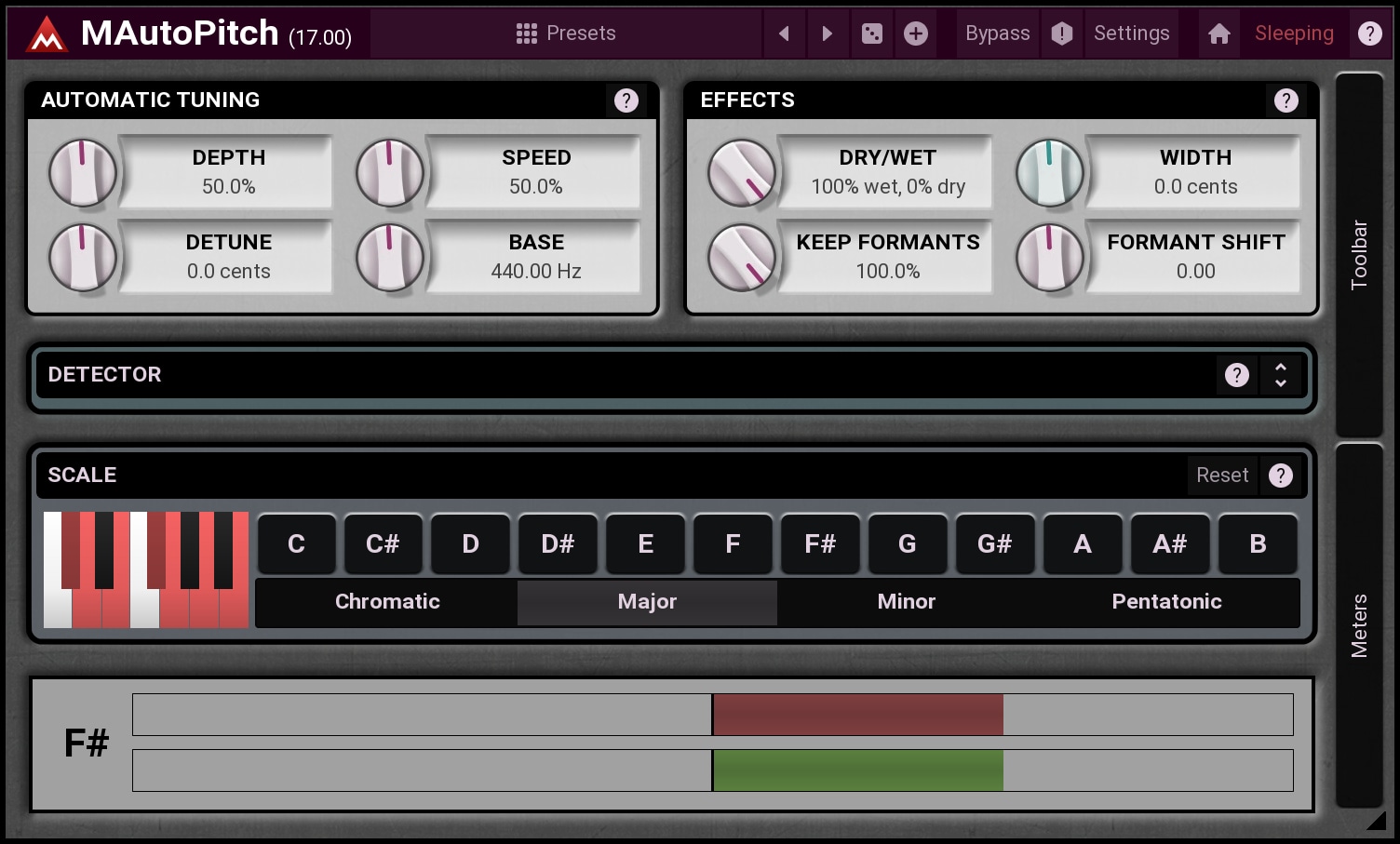Open the Settings button
This screenshot has width=1400, height=844.
point(1131,34)
